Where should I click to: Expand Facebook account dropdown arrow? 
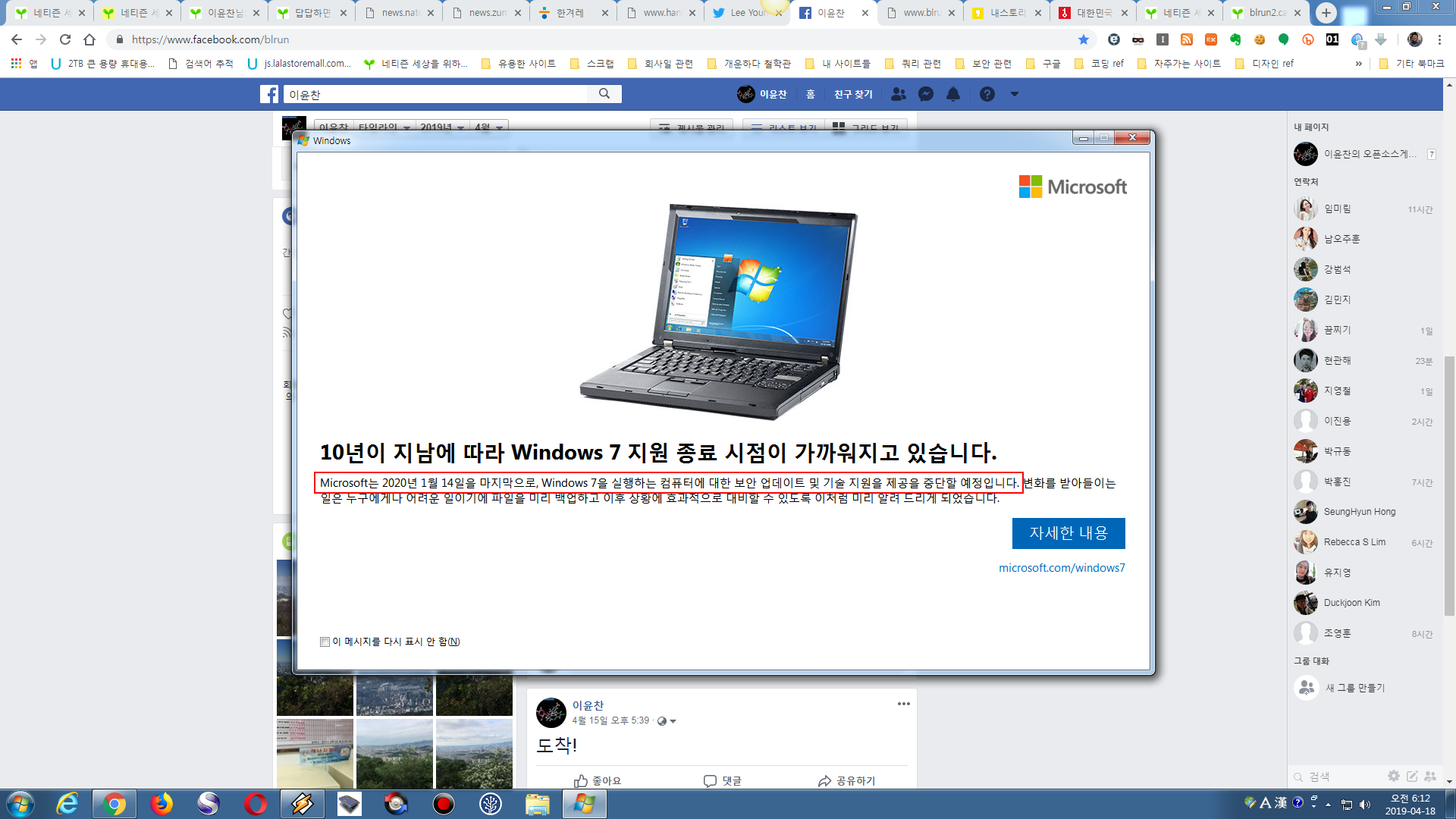tap(1015, 94)
